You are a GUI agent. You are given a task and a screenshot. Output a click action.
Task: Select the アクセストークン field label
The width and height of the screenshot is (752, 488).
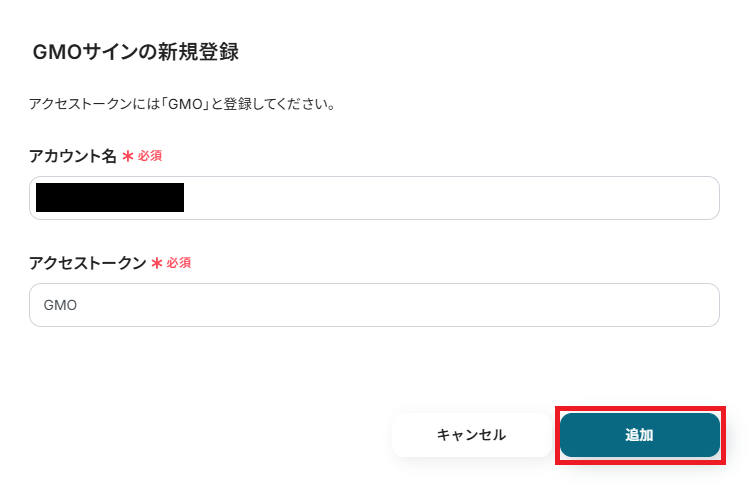(x=87, y=263)
